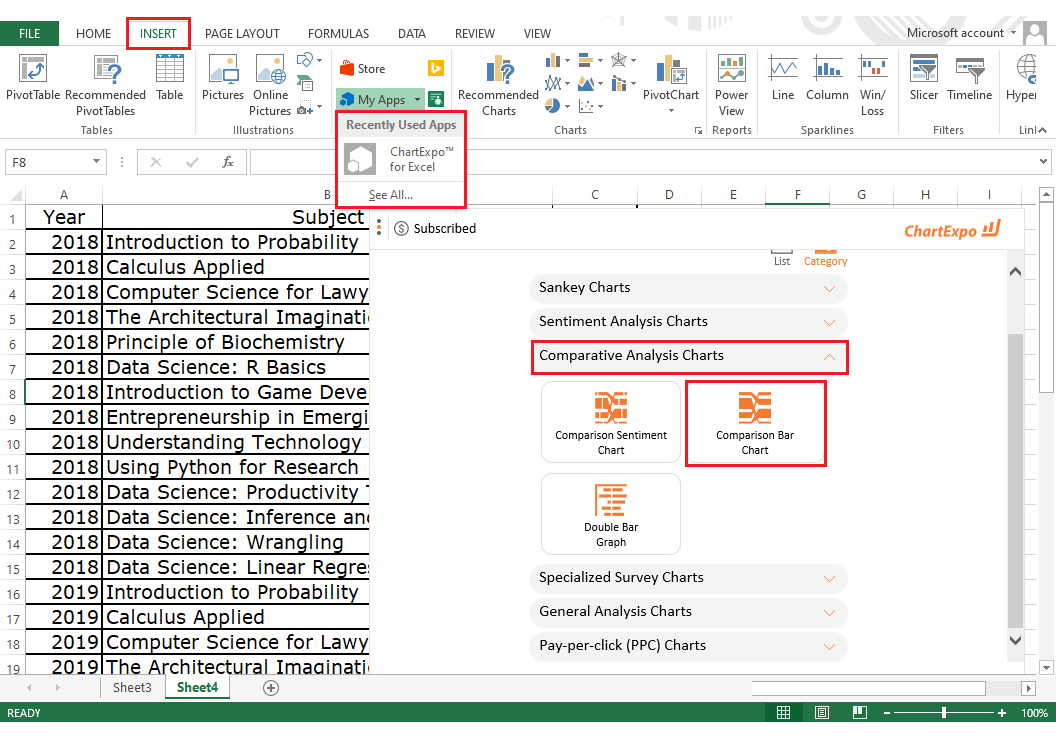The width and height of the screenshot is (1056, 738).
Task: Open the PAGE LAYOUT ribbon tab
Action: coord(242,33)
